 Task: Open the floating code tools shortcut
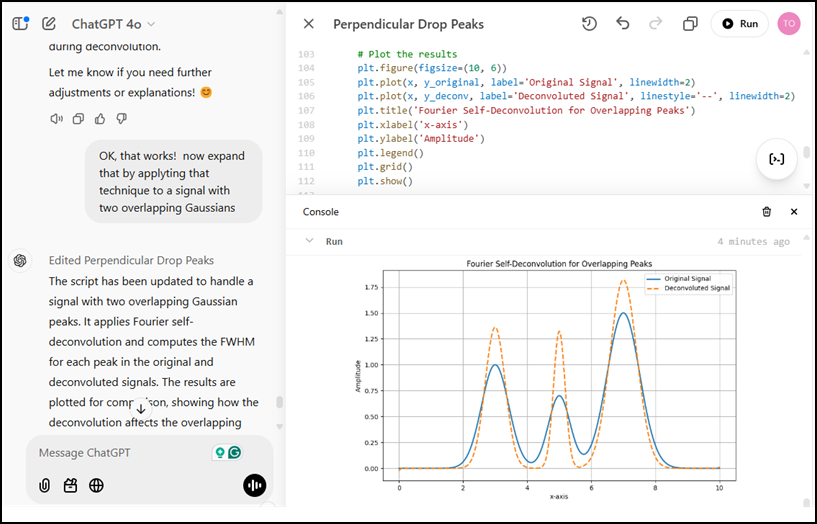click(775, 159)
